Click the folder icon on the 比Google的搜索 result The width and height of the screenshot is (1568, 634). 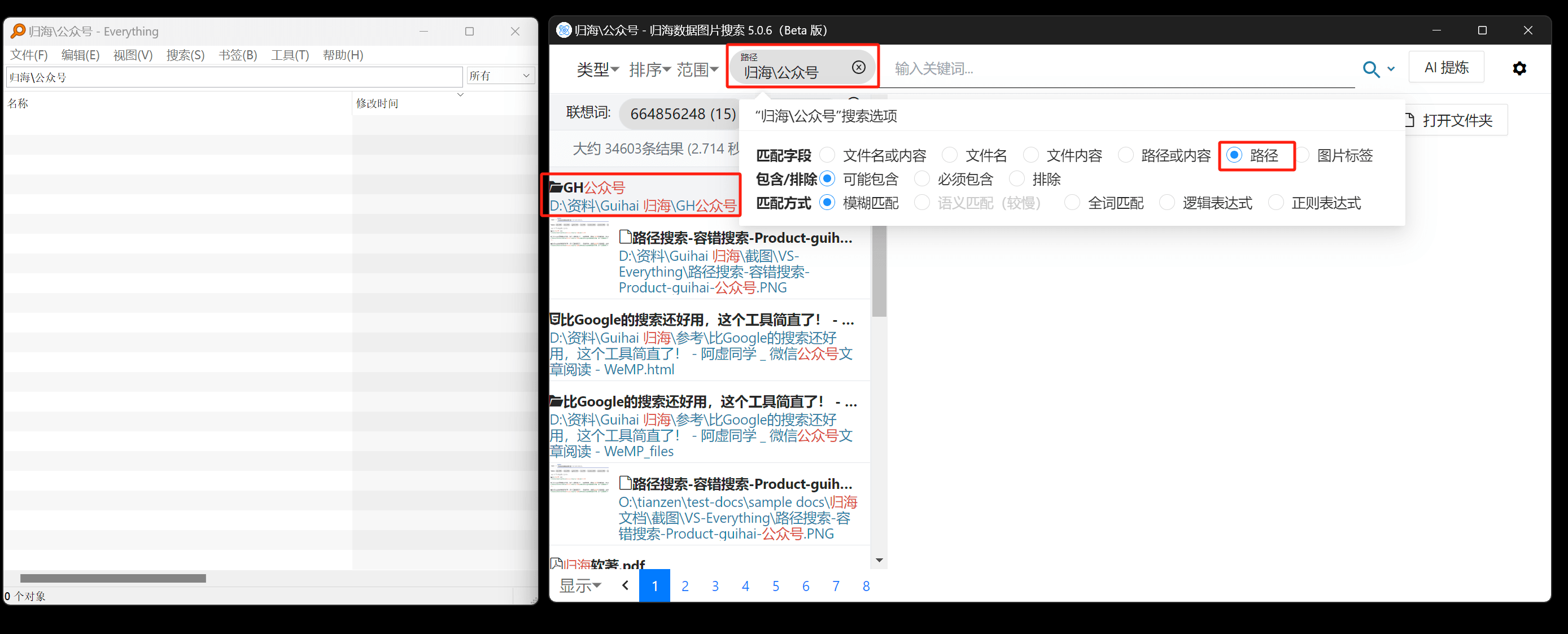(x=555, y=401)
